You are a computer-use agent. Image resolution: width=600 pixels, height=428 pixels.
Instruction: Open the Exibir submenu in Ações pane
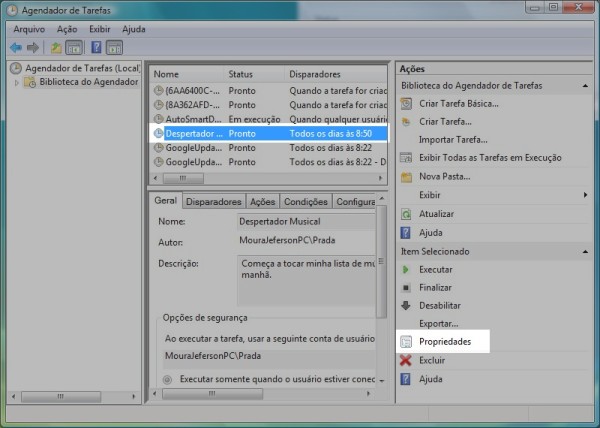coord(583,195)
